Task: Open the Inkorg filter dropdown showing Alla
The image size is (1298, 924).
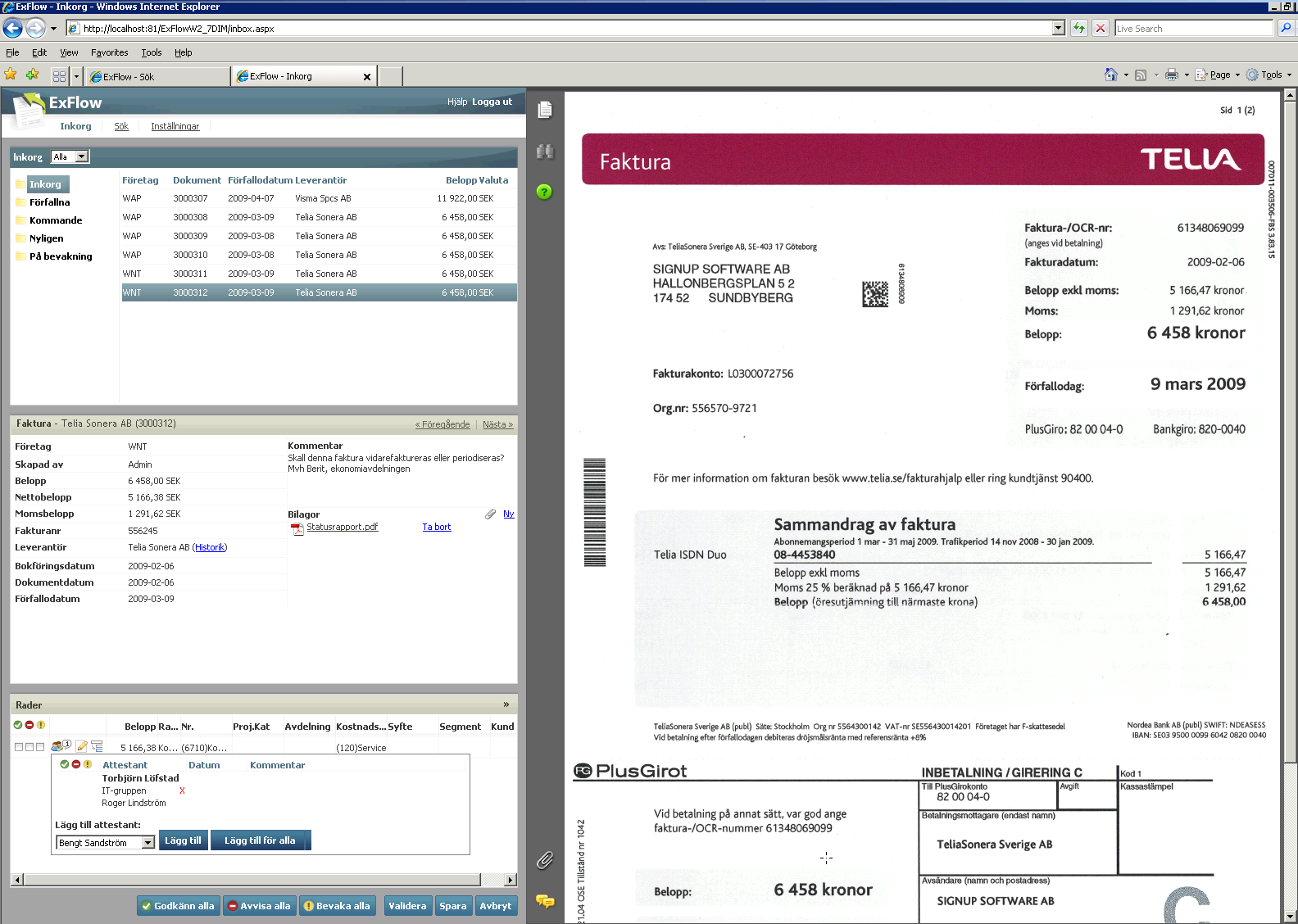Action: pos(70,156)
